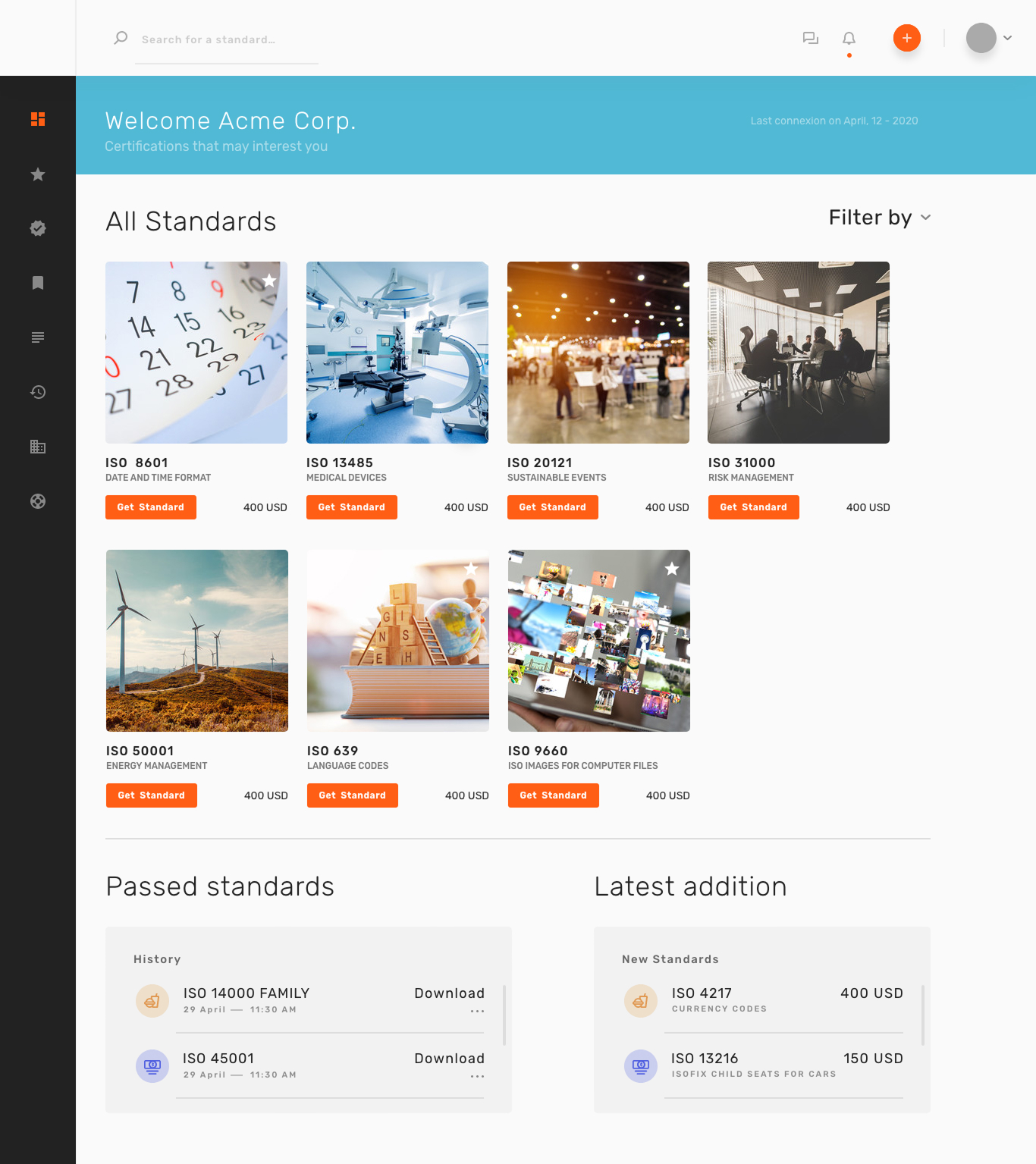Screen dimensions: 1036x1164
Task: Open the bookmark icon in sidebar
Action: click(38, 283)
